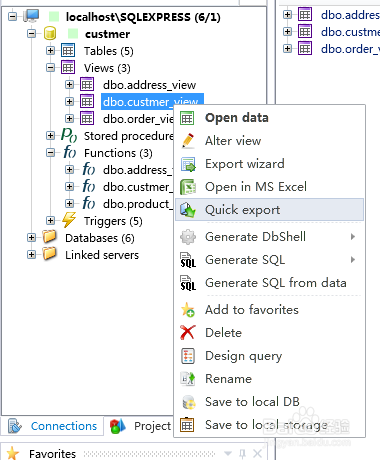Click the Rename icon in context menu
This screenshot has width=380, height=460.
188,379
